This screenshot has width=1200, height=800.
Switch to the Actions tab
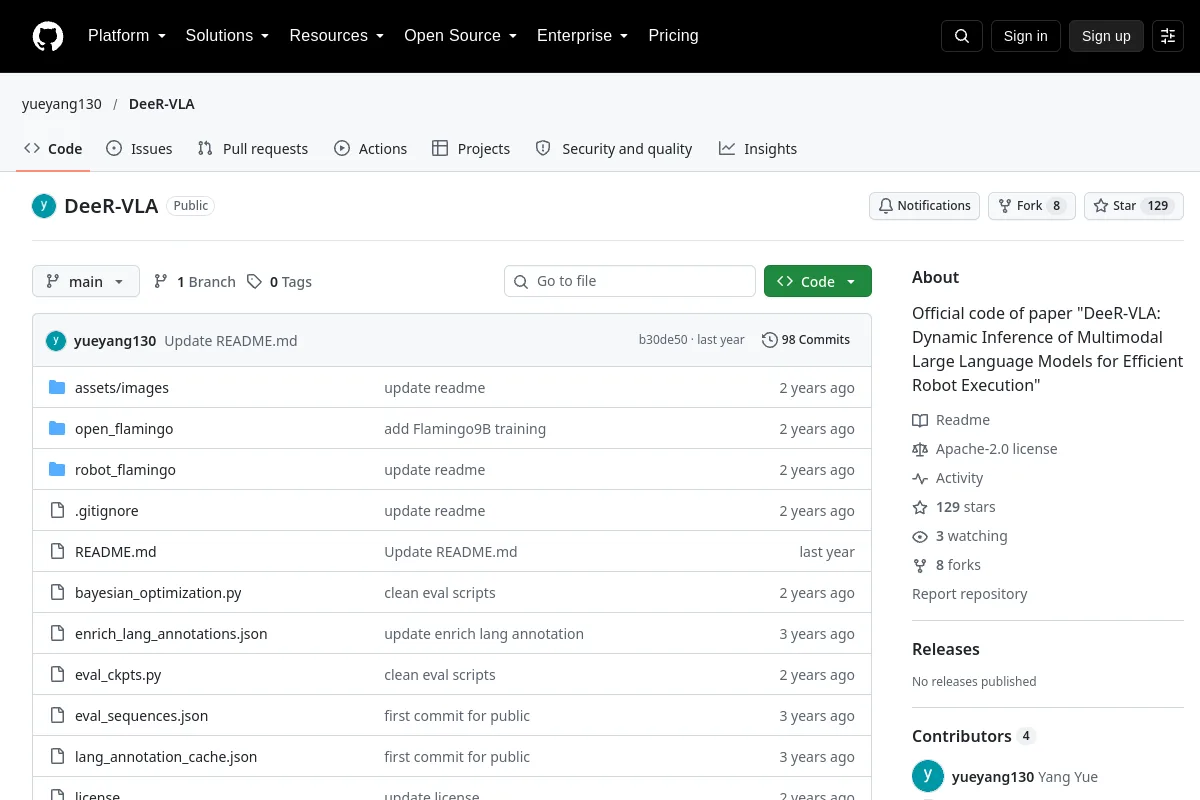[371, 149]
